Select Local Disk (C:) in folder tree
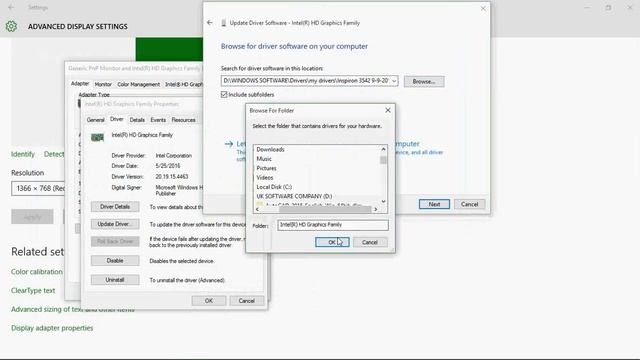The image size is (640, 360). pyautogui.click(x=274, y=187)
